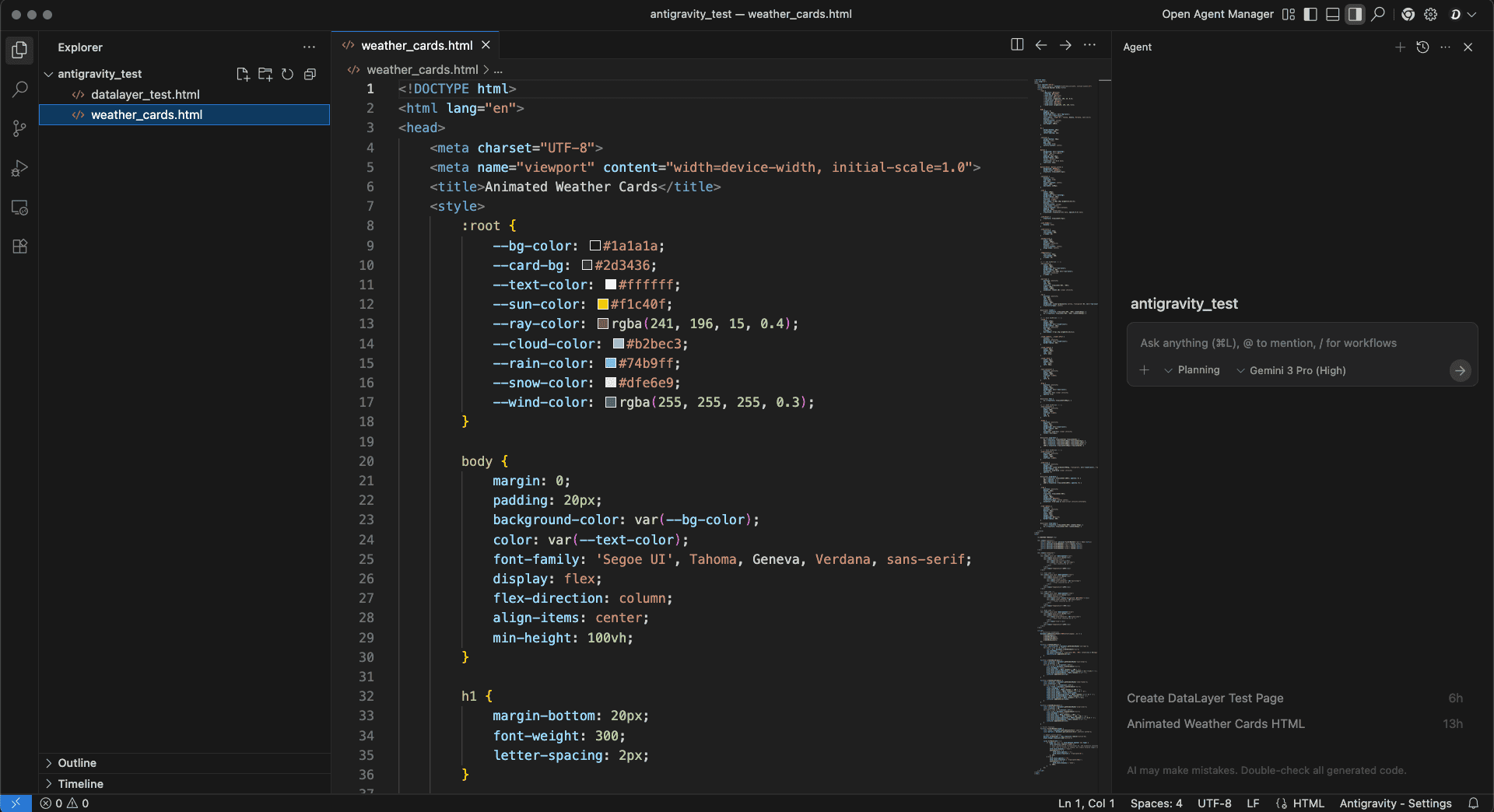Click Open Agent Manager in the title bar
The height and width of the screenshot is (812, 1494).
click(x=1217, y=14)
